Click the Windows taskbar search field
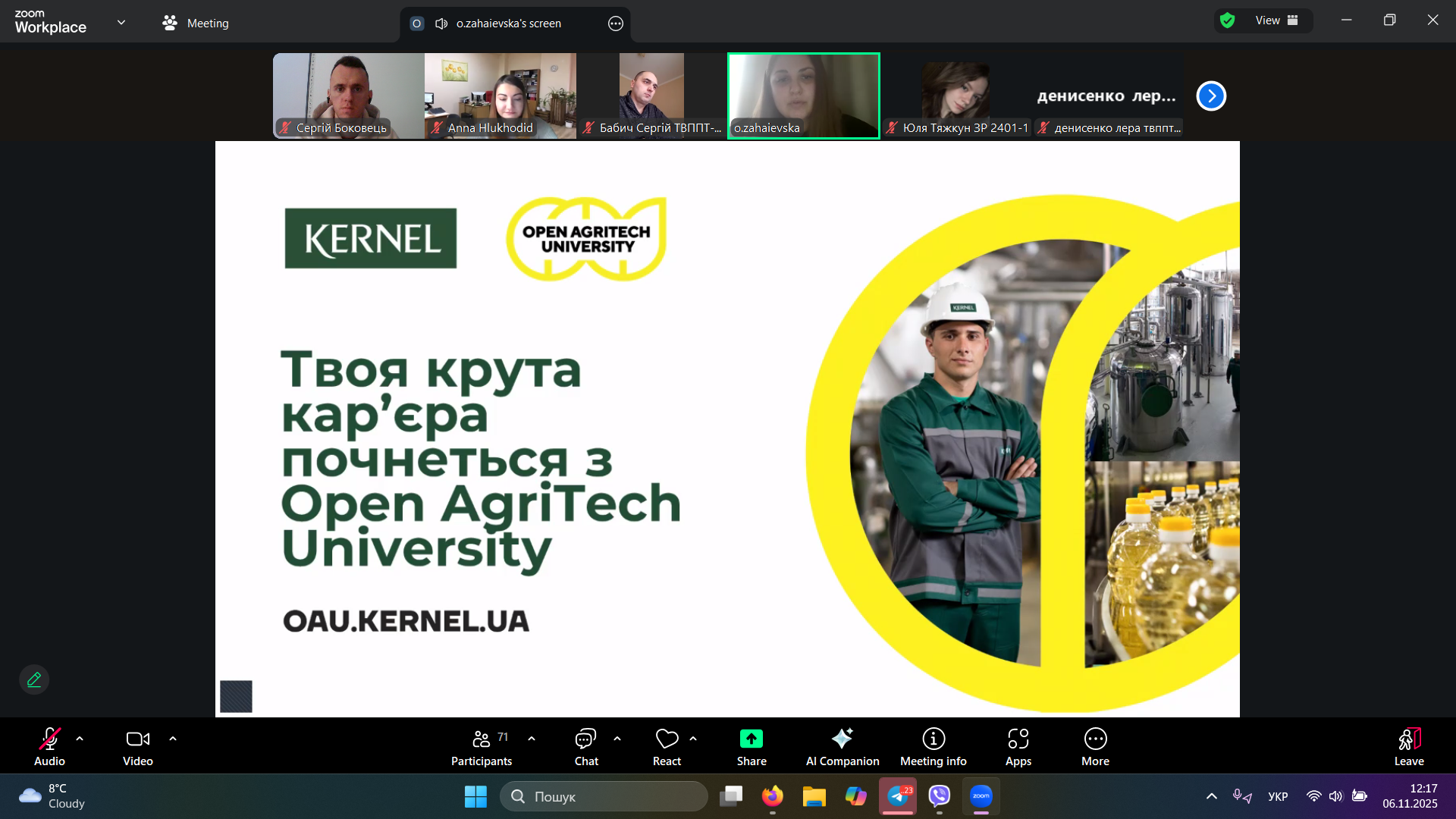This screenshot has height=819, width=1456. point(604,796)
